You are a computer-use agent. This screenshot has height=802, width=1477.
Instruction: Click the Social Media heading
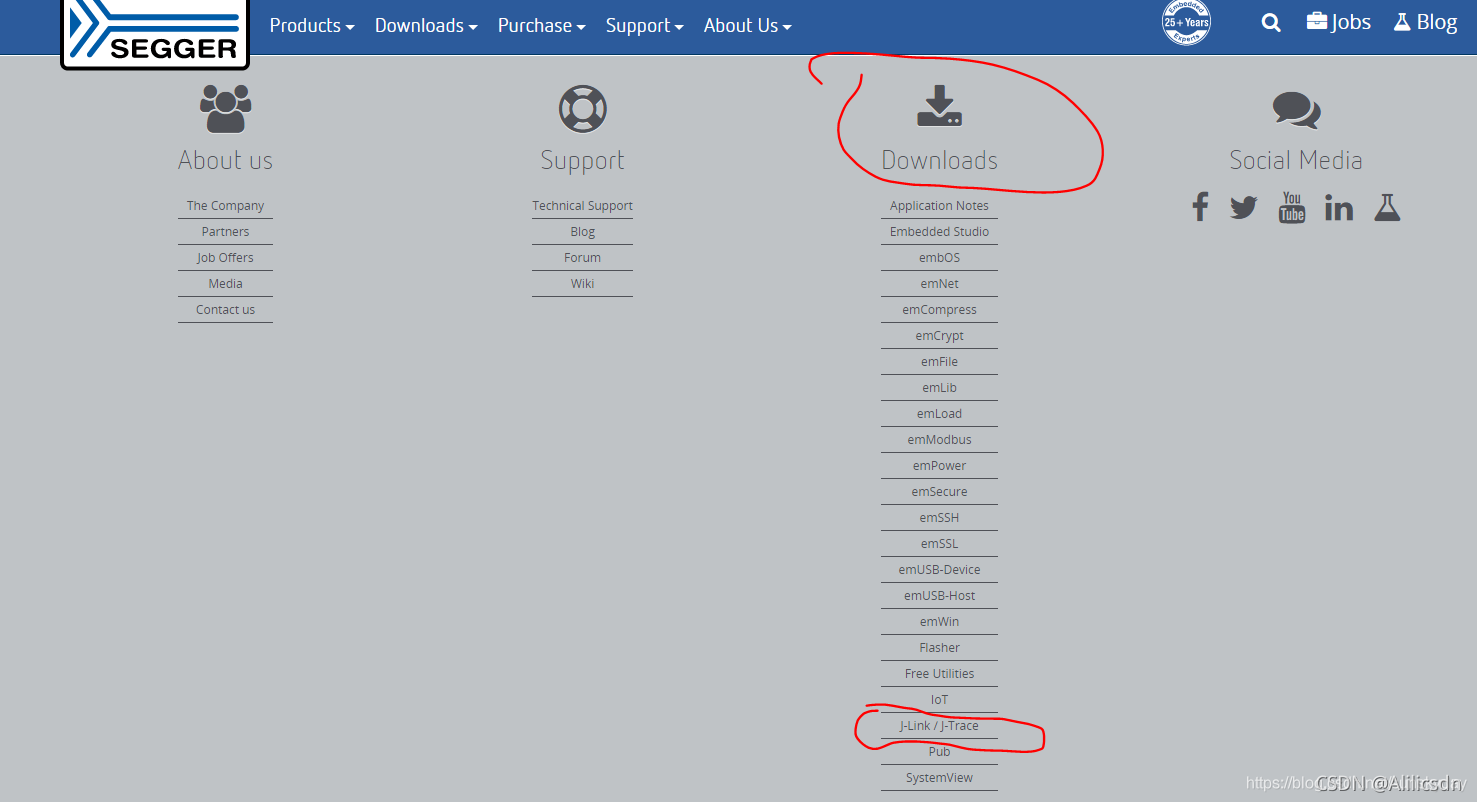pyautogui.click(x=1296, y=160)
